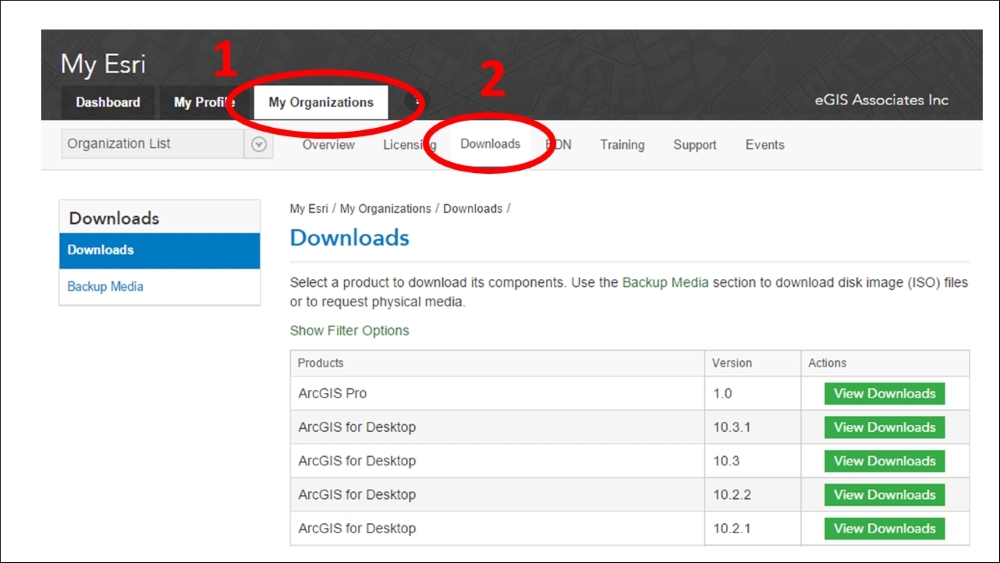Open the Support menu item
Screen dimensions: 1000x563
pos(695,145)
